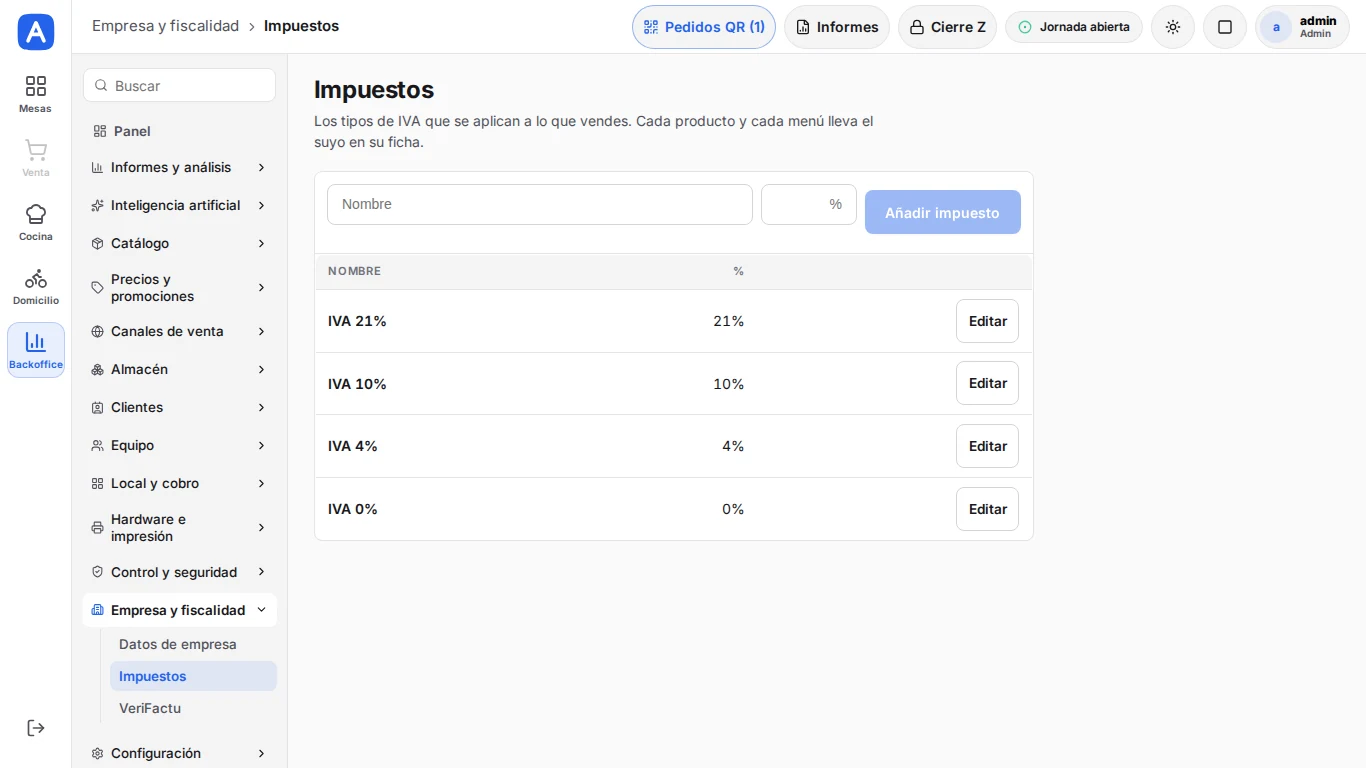Open Datos de empresa submenu item

[x=193, y=644]
